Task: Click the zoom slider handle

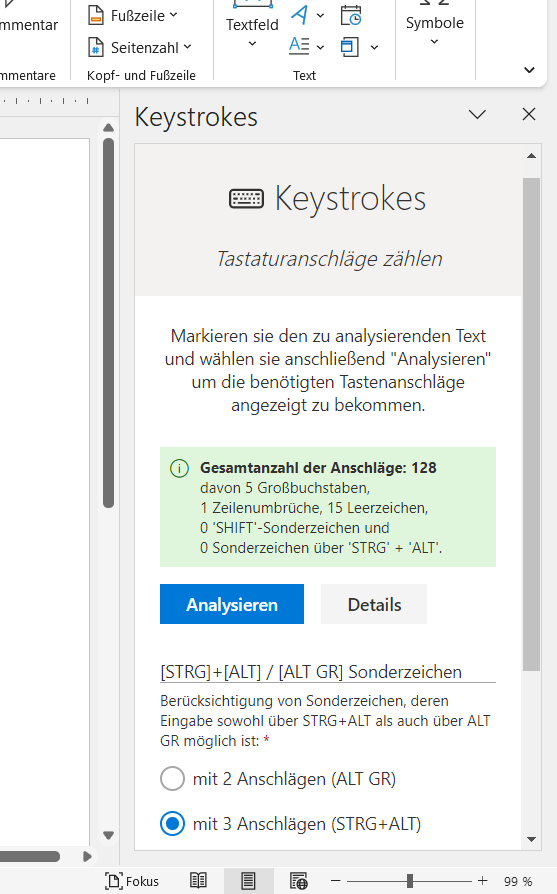Action: [410, 881]
